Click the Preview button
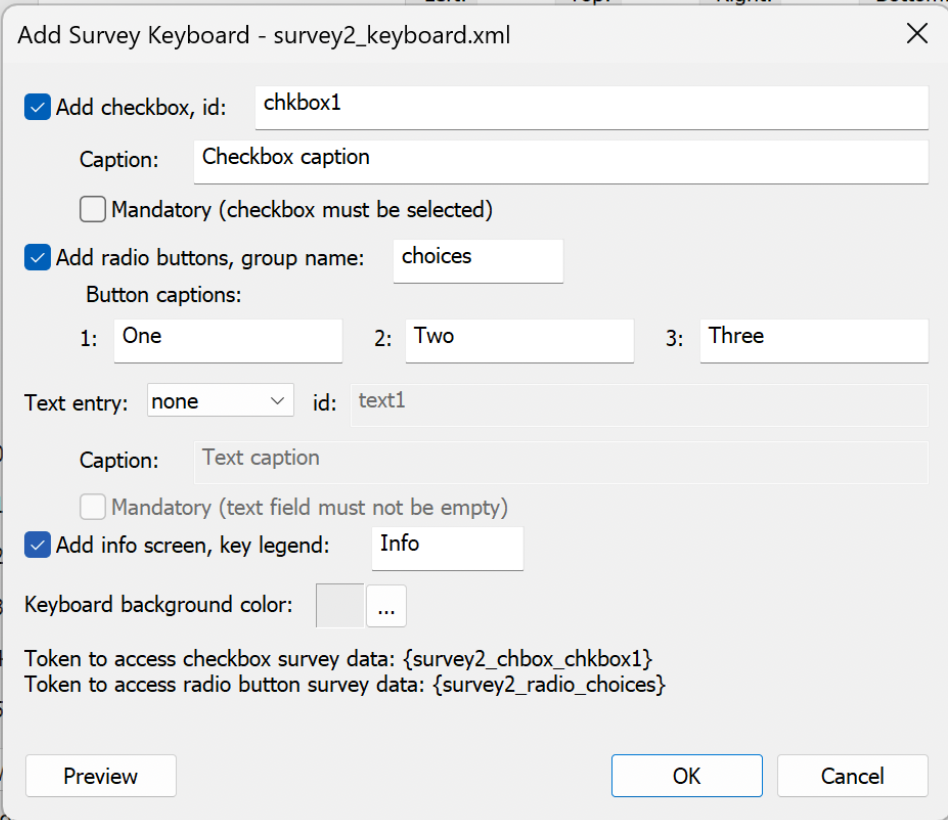Viewport: 948px width, 820px height. tap(101, 776)
